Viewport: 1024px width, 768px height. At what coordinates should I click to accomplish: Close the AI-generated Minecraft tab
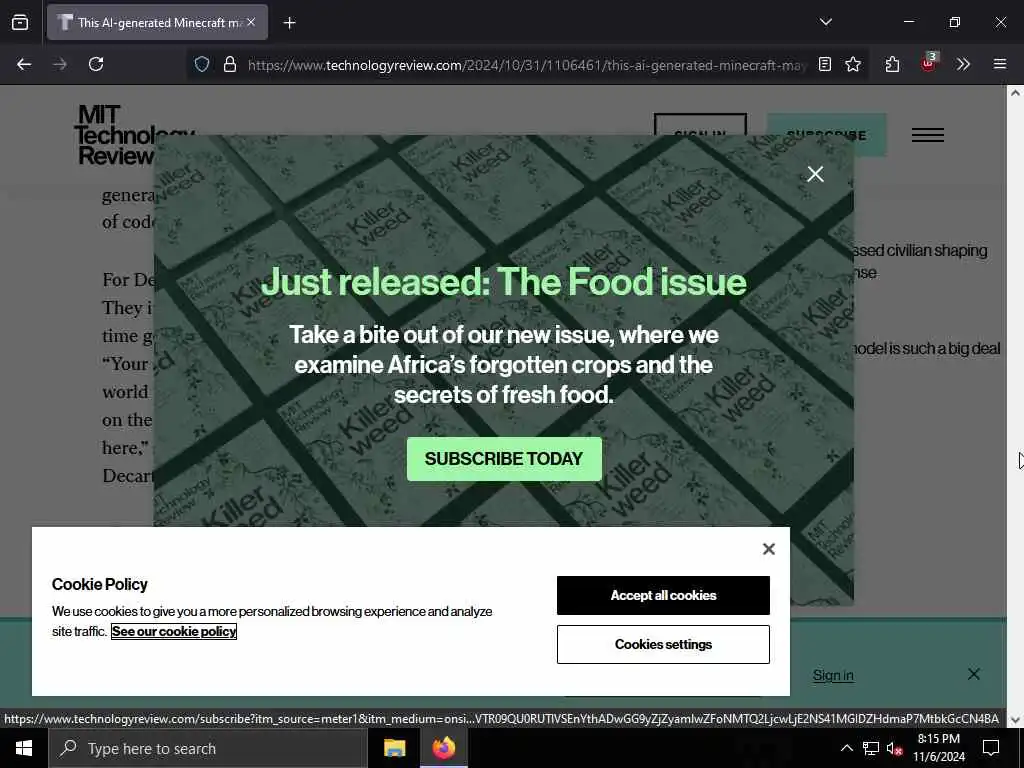pyautogui.click(x=251, y=22)
